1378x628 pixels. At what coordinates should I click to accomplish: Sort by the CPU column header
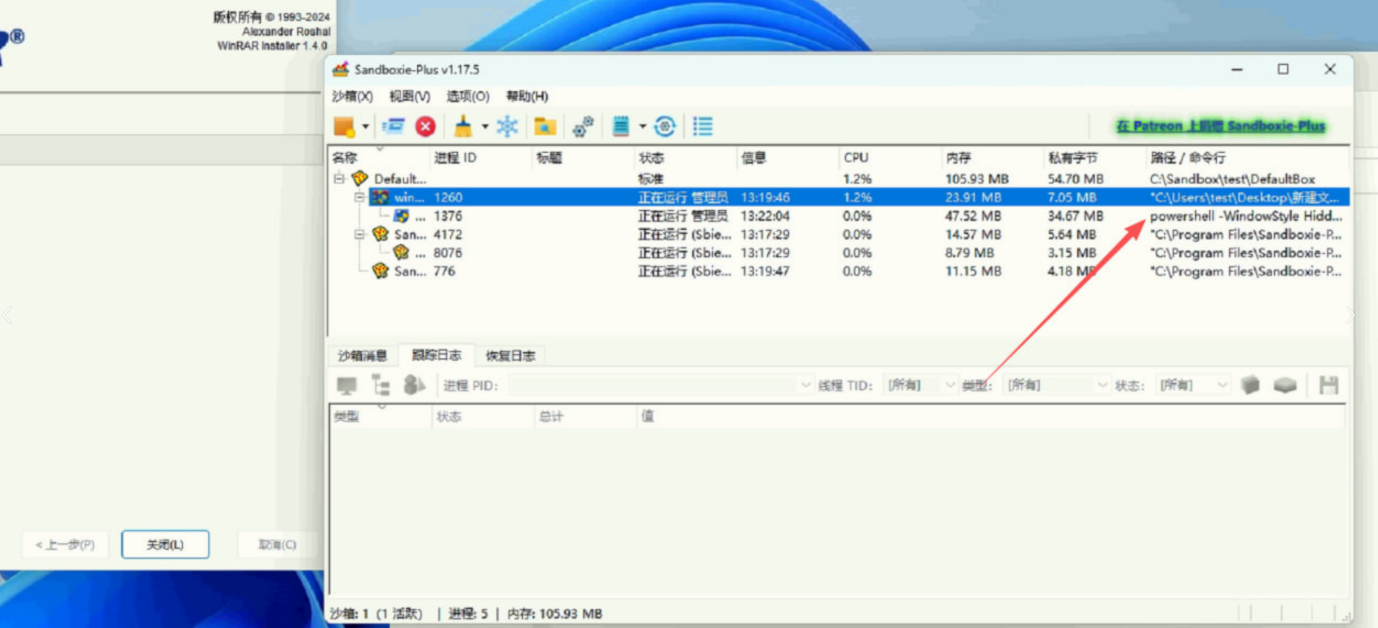pyautogui.click(x=889, y=158)
